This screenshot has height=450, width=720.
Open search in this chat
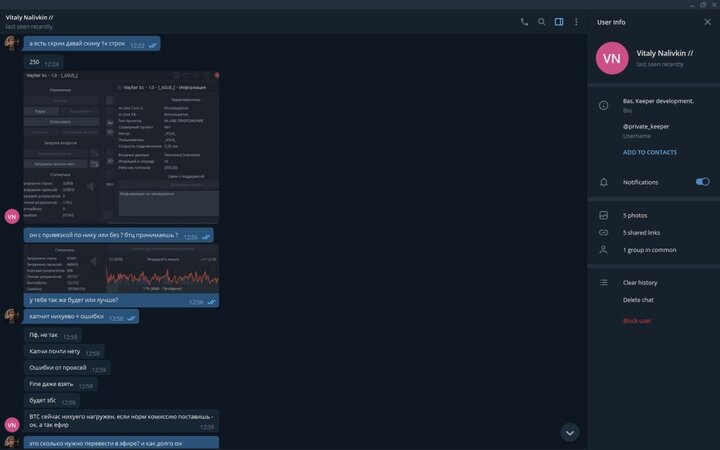(x=542, y=21)
